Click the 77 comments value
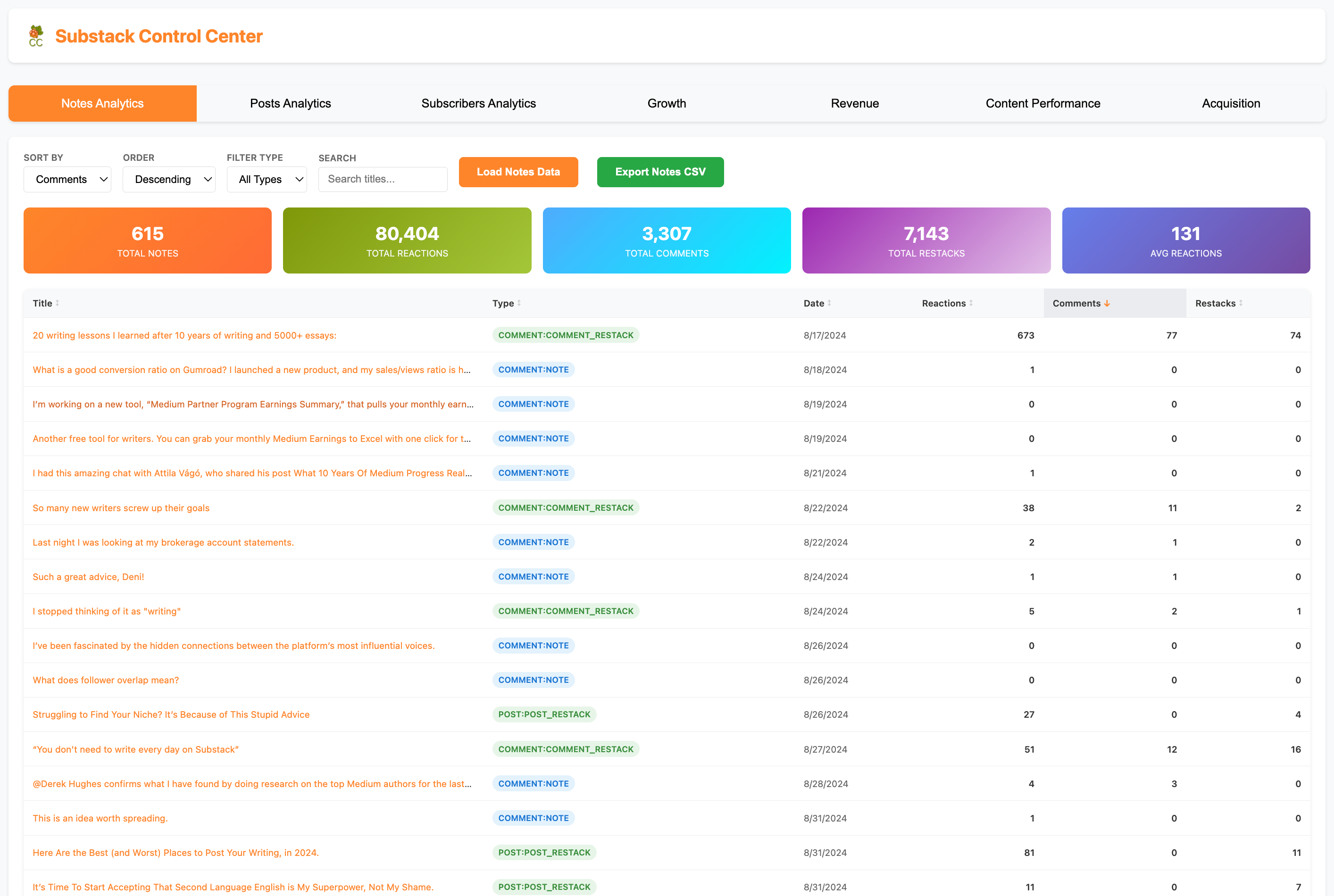Screen dimensions: 1334x896 (1172, 335)
